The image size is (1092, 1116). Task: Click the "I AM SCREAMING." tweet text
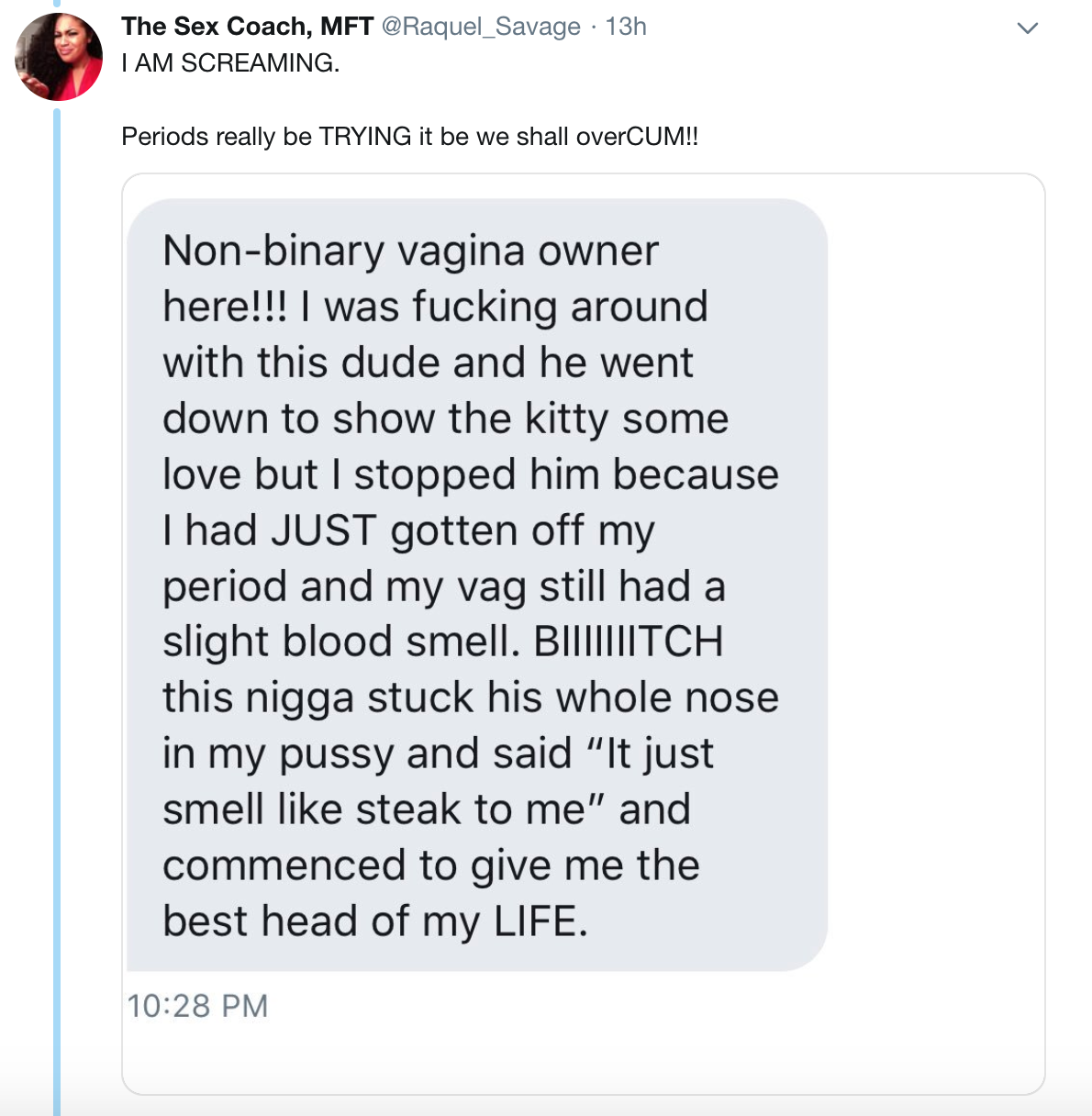(x=230, y=63)
